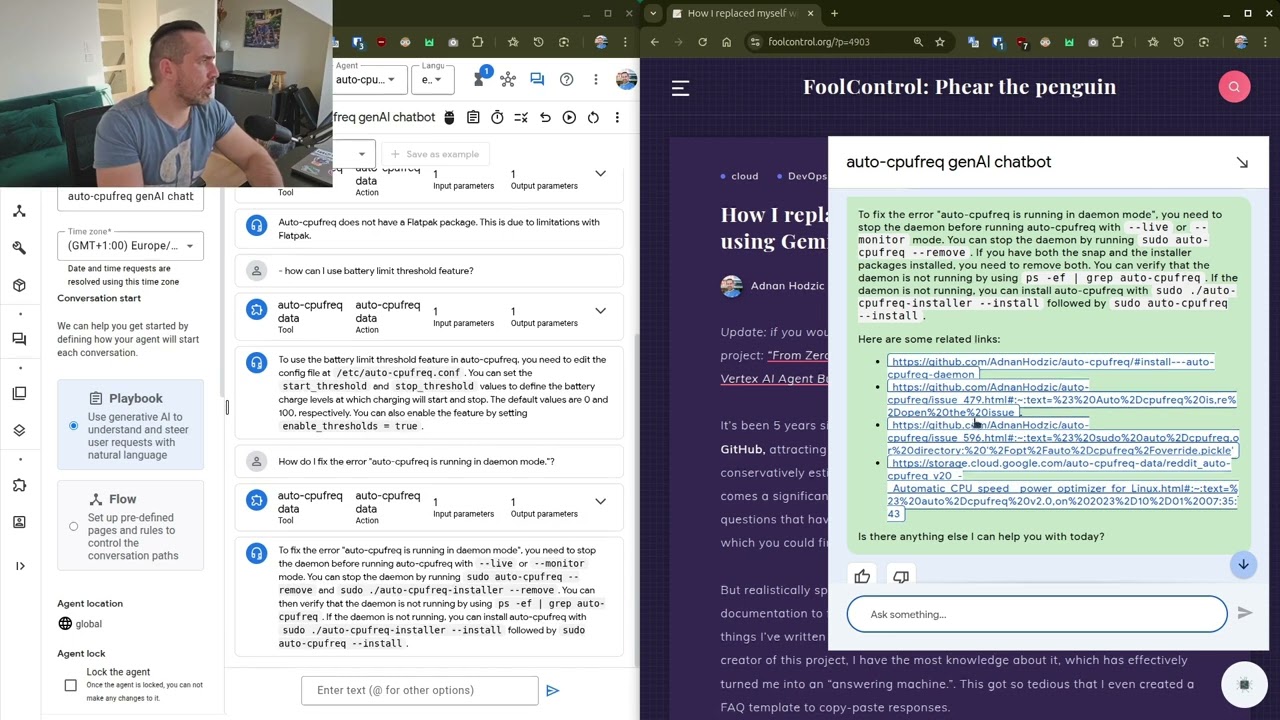
Task: Open the Tools wrench icon in the left sidebar
Action: (x=19, y=248)
